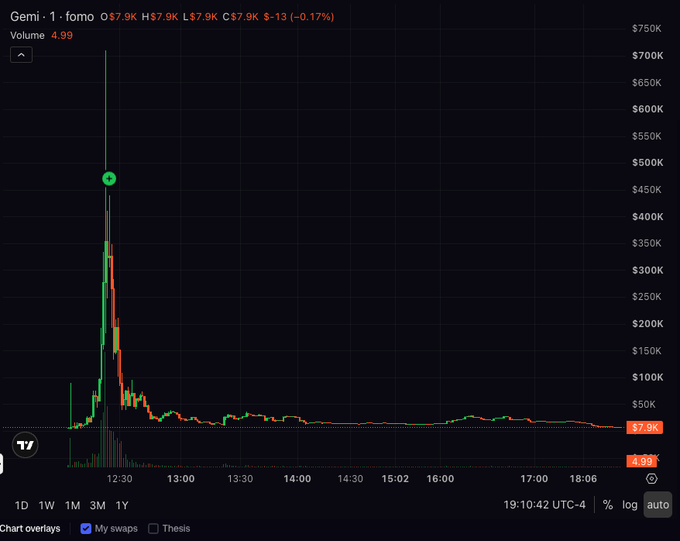Open timezone menu showing 19:10:42 UTC-4
Viewport: 680px width, 541px height.
pos(544,505)
